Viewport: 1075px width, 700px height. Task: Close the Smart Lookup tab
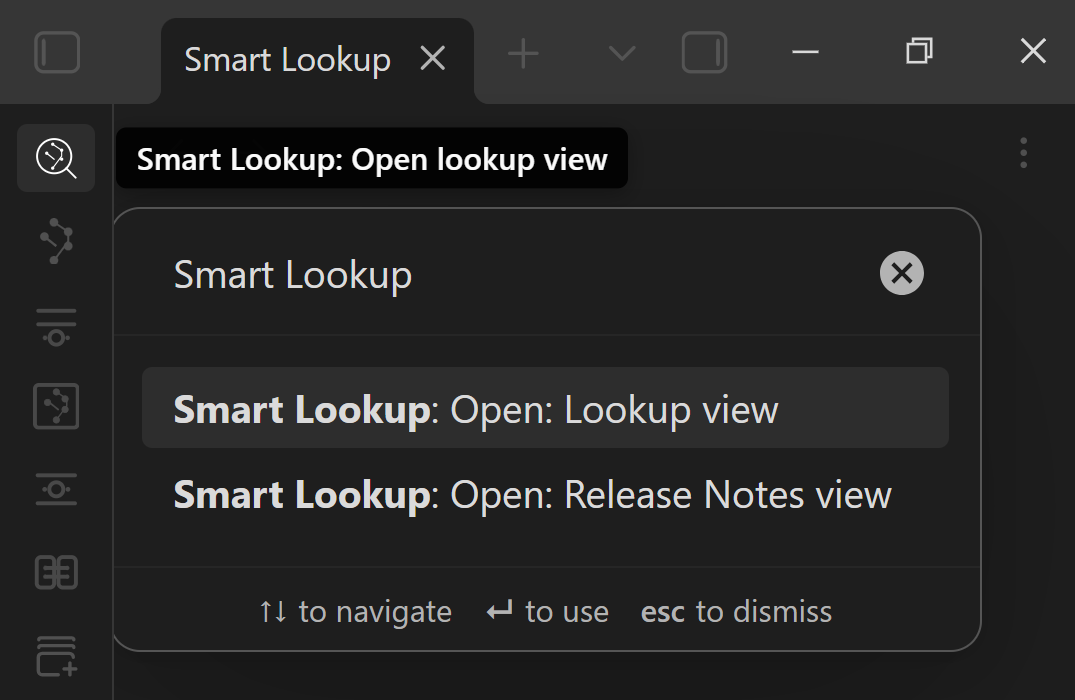[432, 59]
